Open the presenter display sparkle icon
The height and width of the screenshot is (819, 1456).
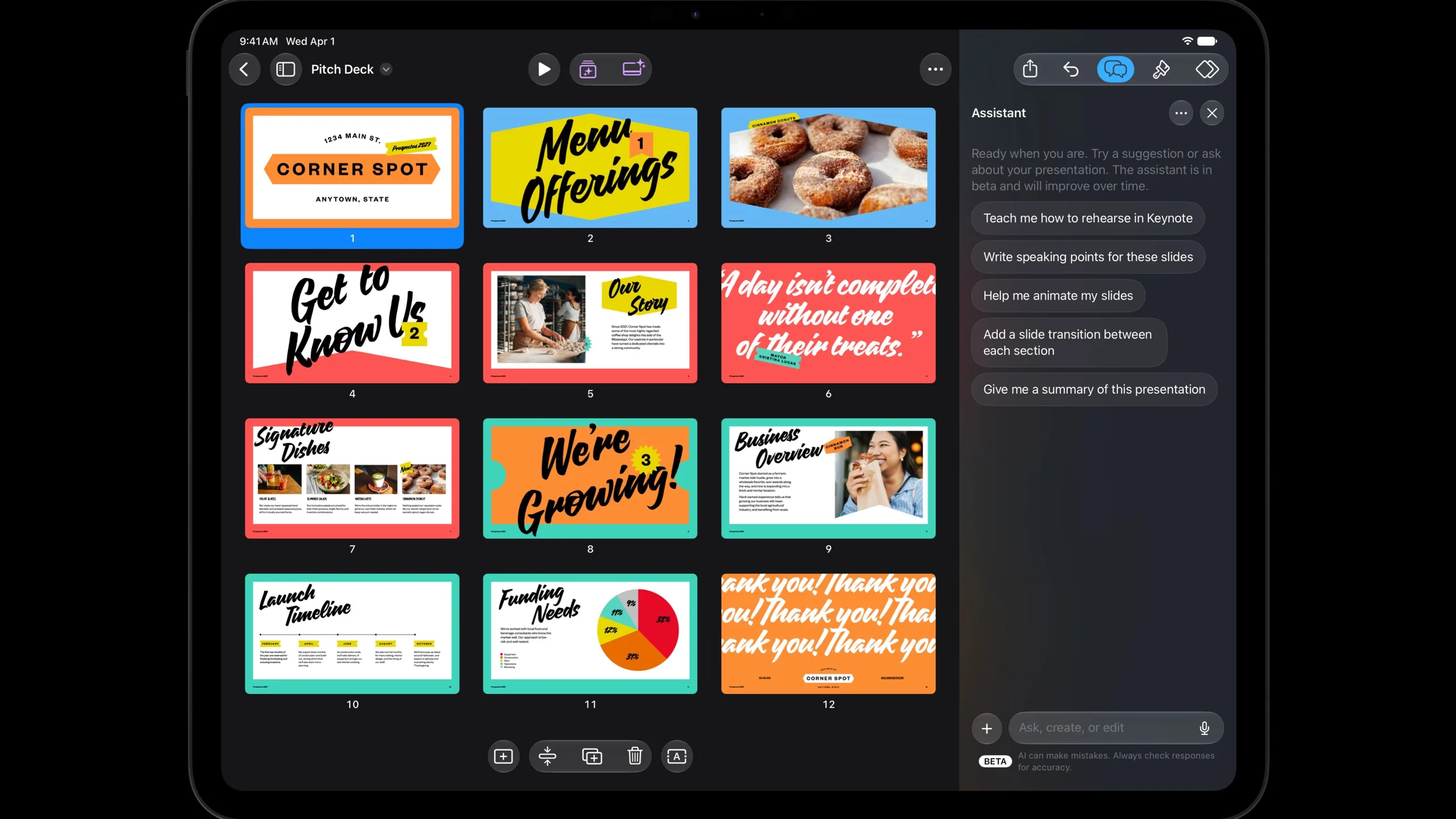pyautogui.click(x=633, y=69)
